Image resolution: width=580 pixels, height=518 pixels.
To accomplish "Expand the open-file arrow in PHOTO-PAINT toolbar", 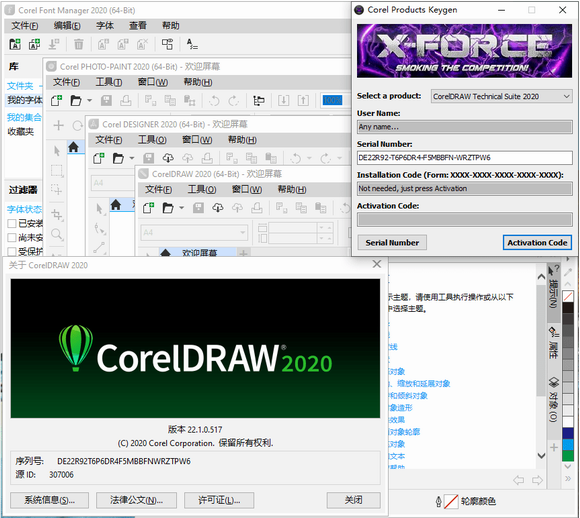I will pos(89,100).
